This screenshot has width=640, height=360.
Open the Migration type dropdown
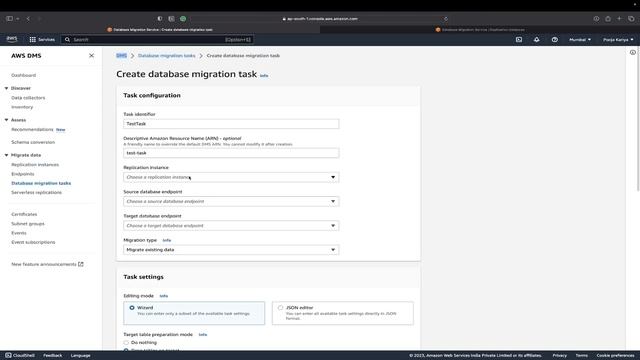pos(231,249)
